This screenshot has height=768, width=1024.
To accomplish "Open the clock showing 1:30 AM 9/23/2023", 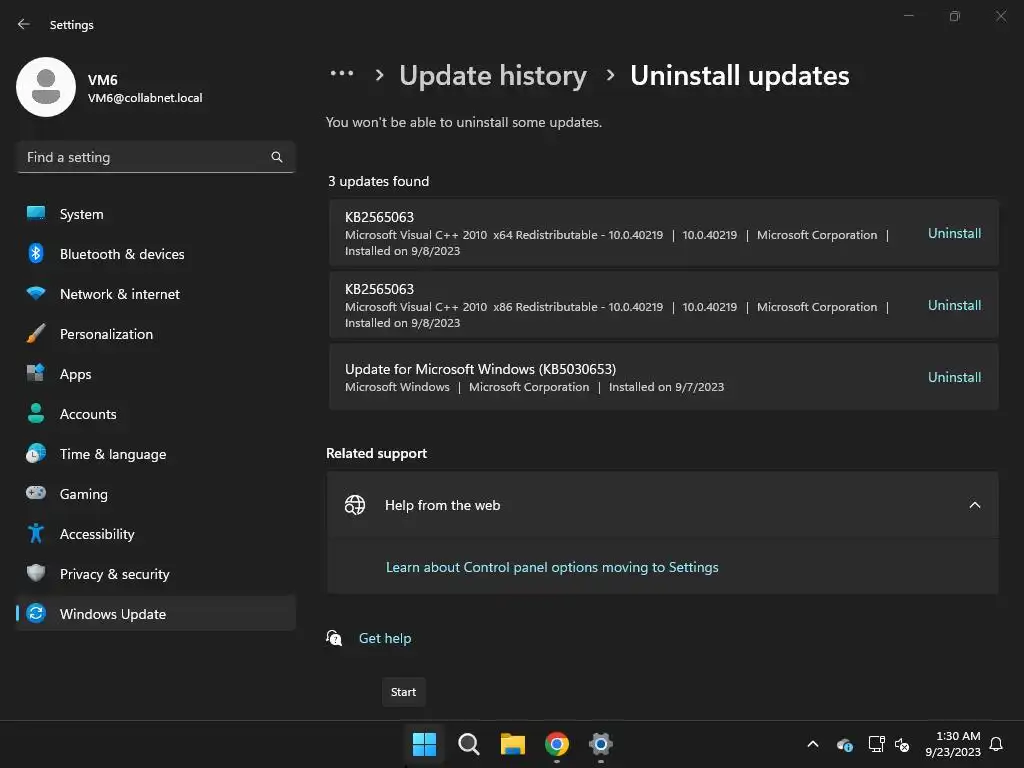I will tap(952, 744).
